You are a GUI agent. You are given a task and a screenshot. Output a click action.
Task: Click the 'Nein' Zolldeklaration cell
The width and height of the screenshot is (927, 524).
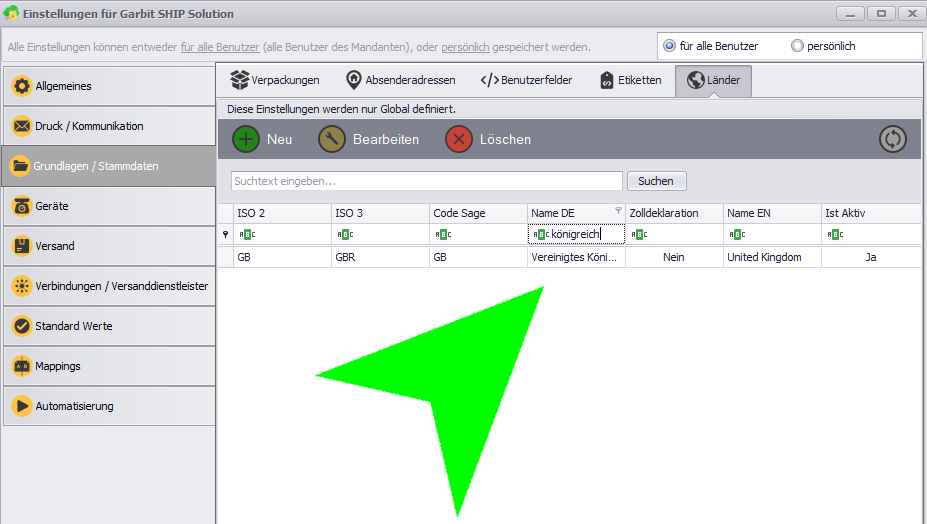pyautogui.click(x=675, y=257)
